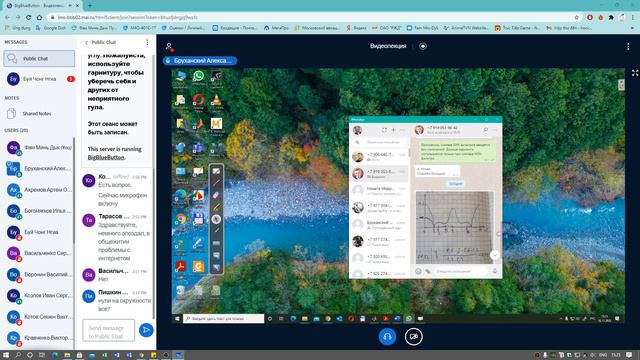Click the recording indicator beside Видеолекция
Viewport: 640px width, 360px height.
423,46
